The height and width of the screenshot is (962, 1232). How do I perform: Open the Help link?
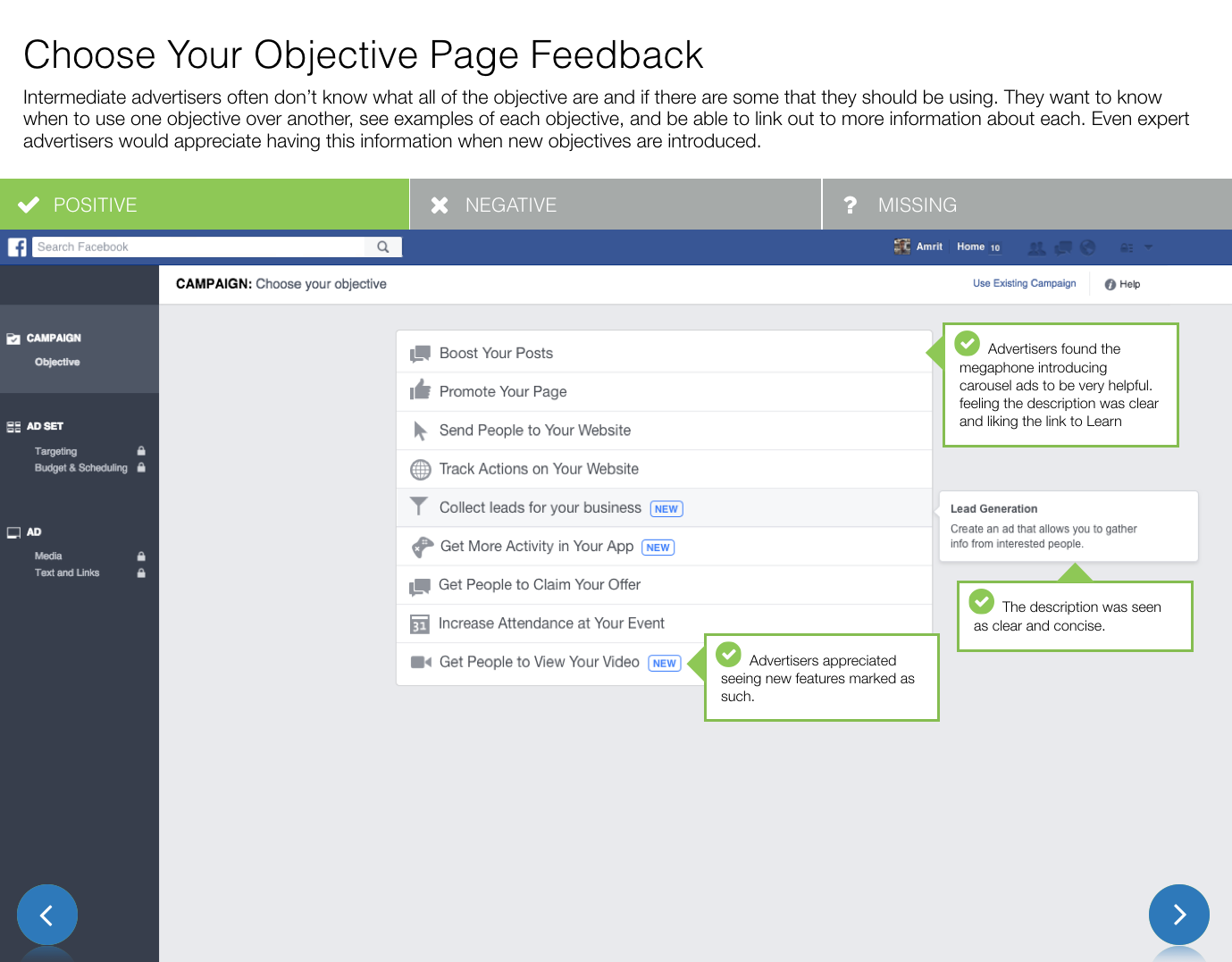pos(1129,284)
